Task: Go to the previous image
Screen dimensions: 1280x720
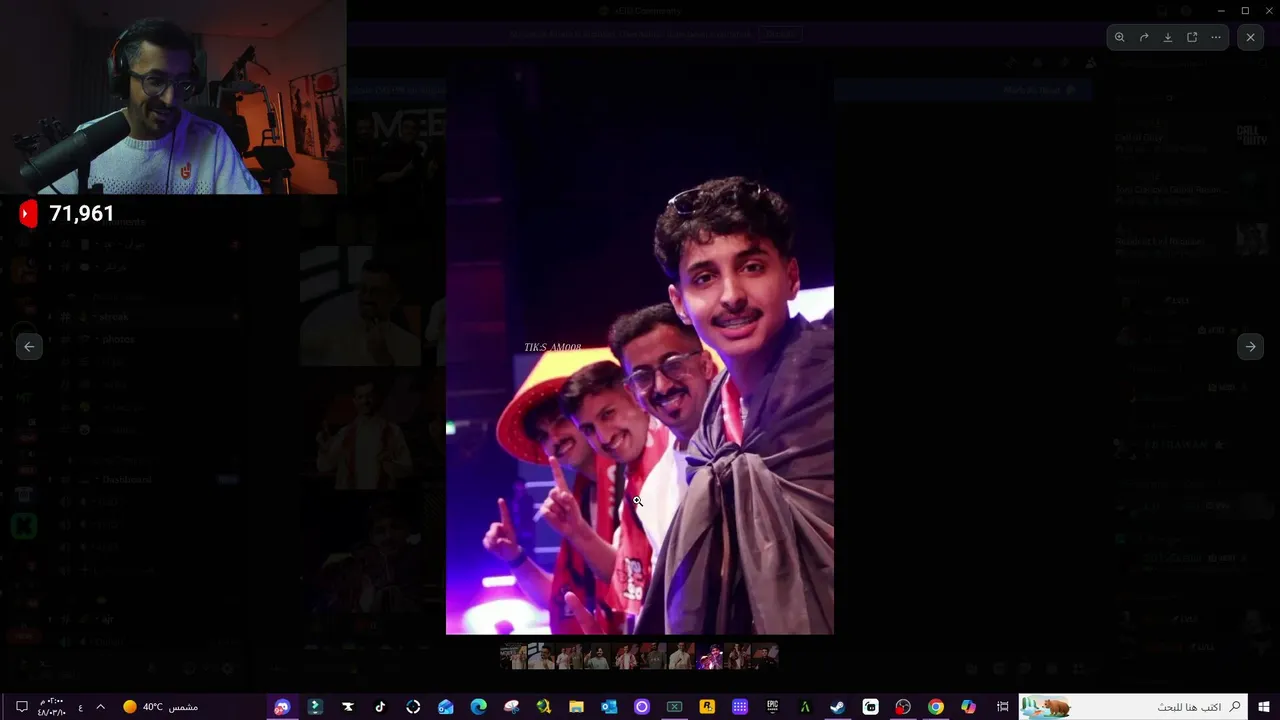Action: pyautogui.click(x=29, y=346)
